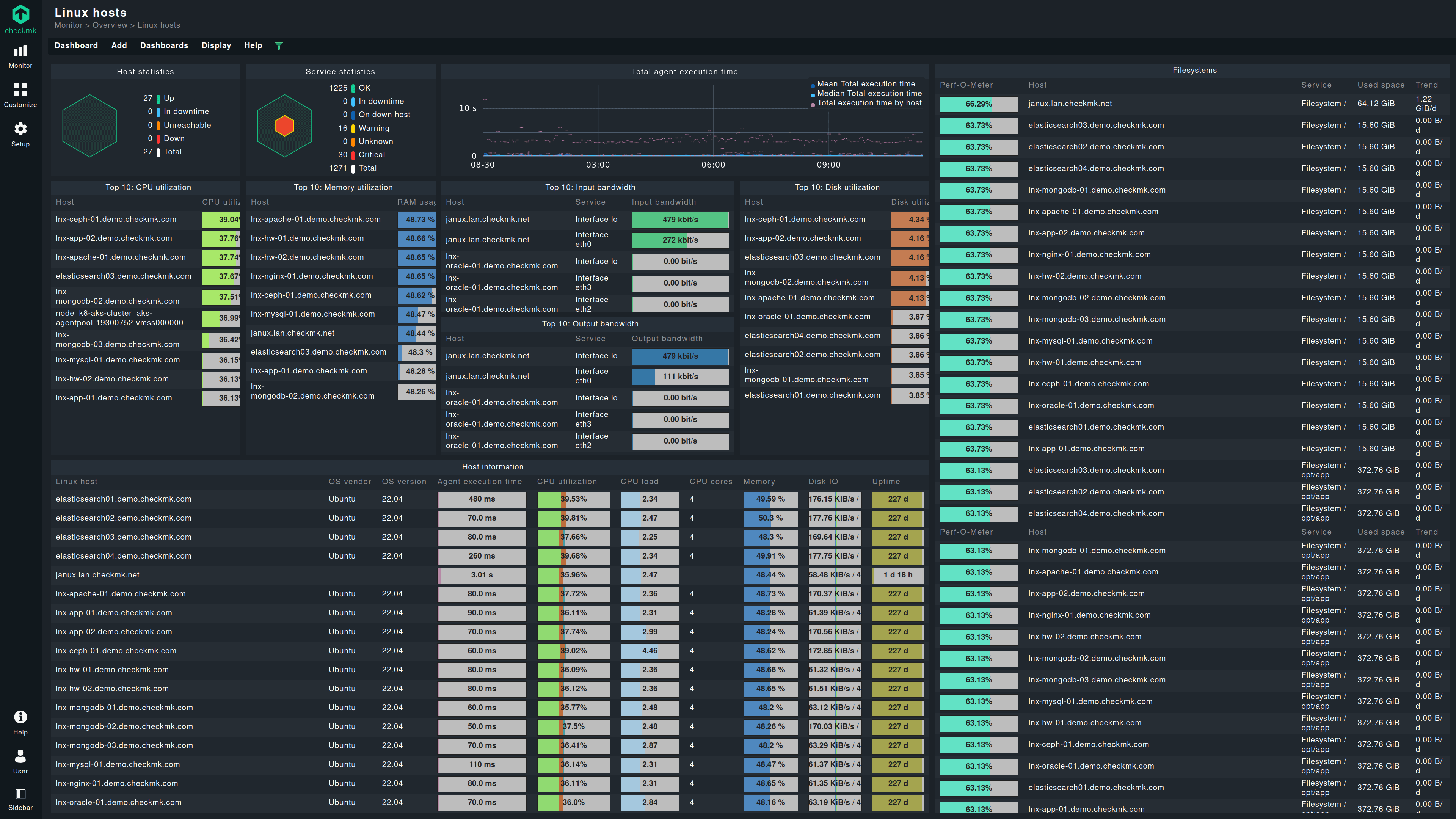The width and height of the screenshot is (1456, 819).
Task: Open the Filesystems dashlet title
Action: coord(1194,70)
